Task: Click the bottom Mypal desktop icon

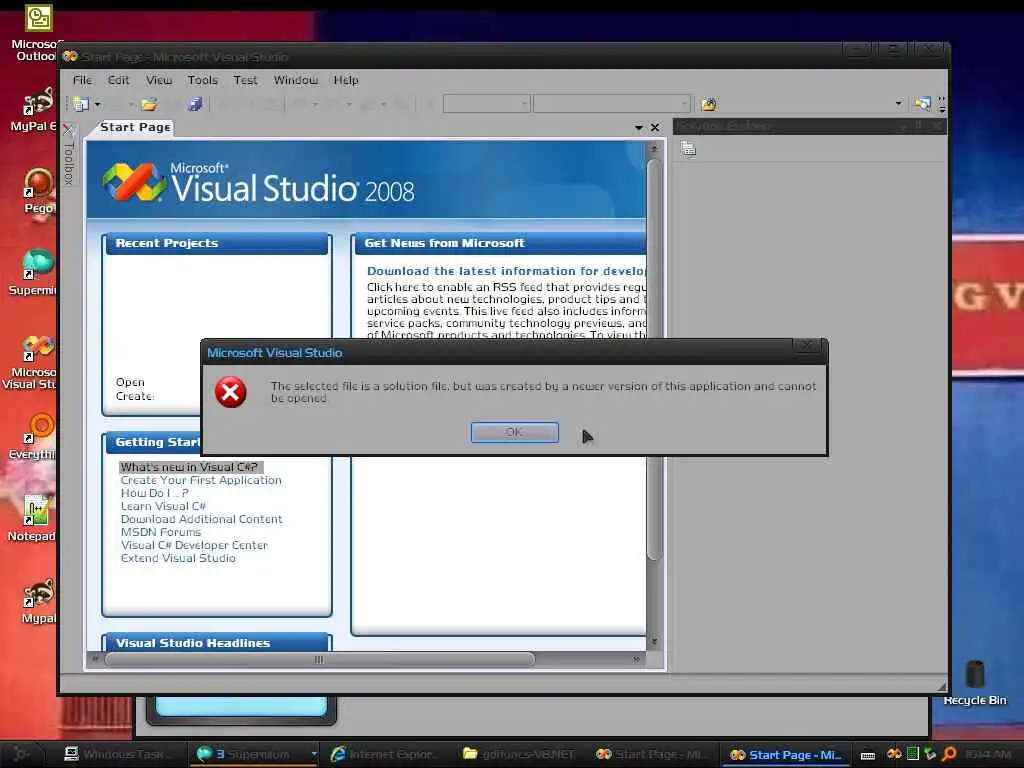Action: (38, 601)
